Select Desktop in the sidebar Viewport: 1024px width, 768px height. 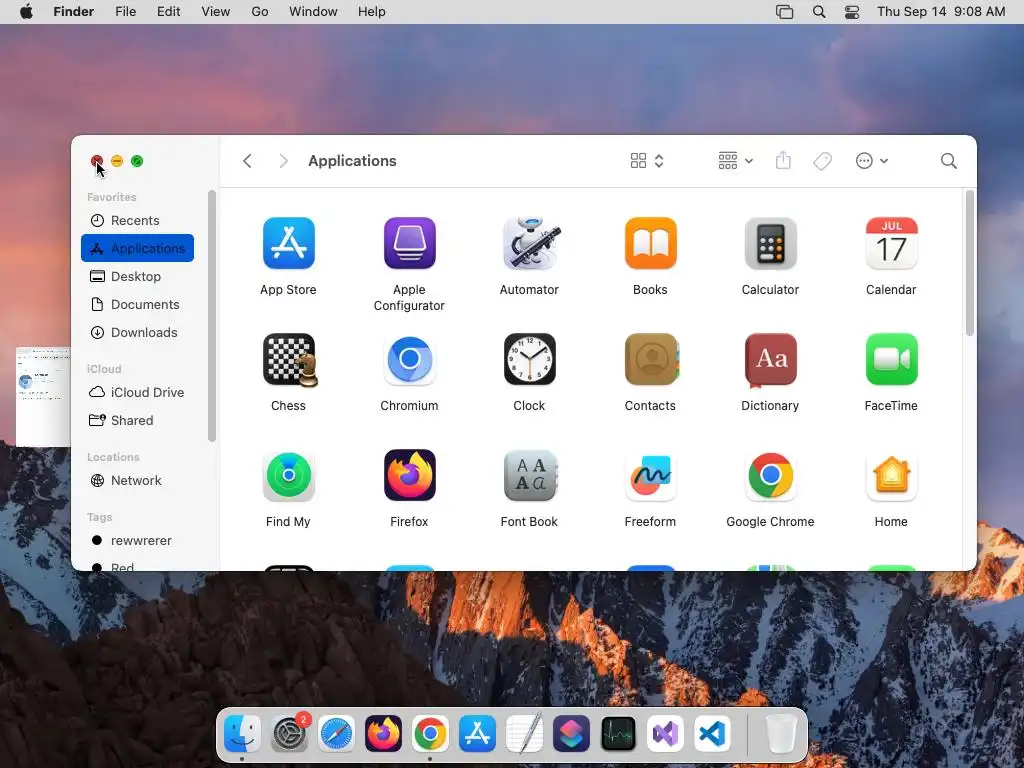(x=137, y=276)
